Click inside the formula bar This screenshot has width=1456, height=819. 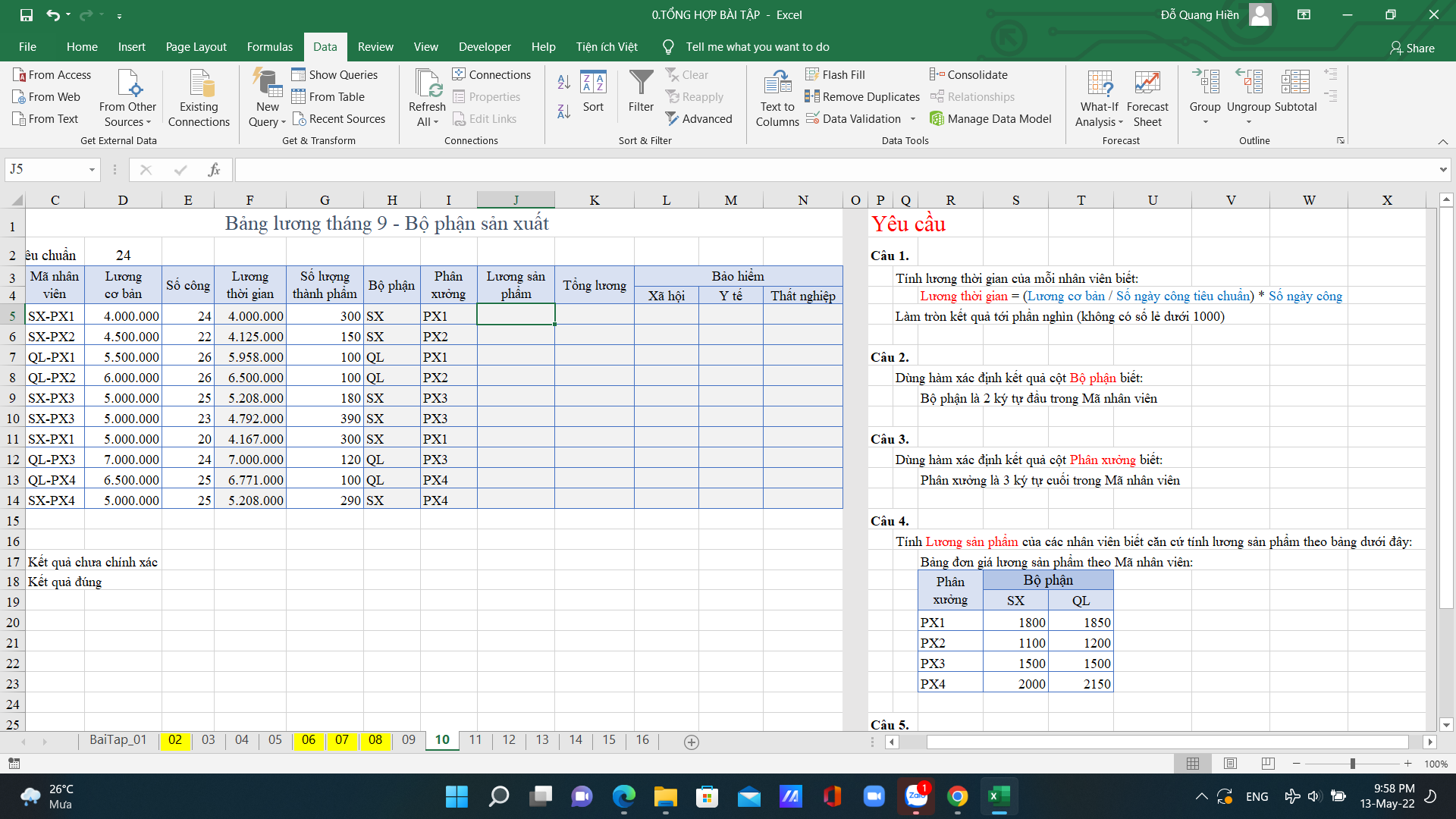[x=834, y=170]
